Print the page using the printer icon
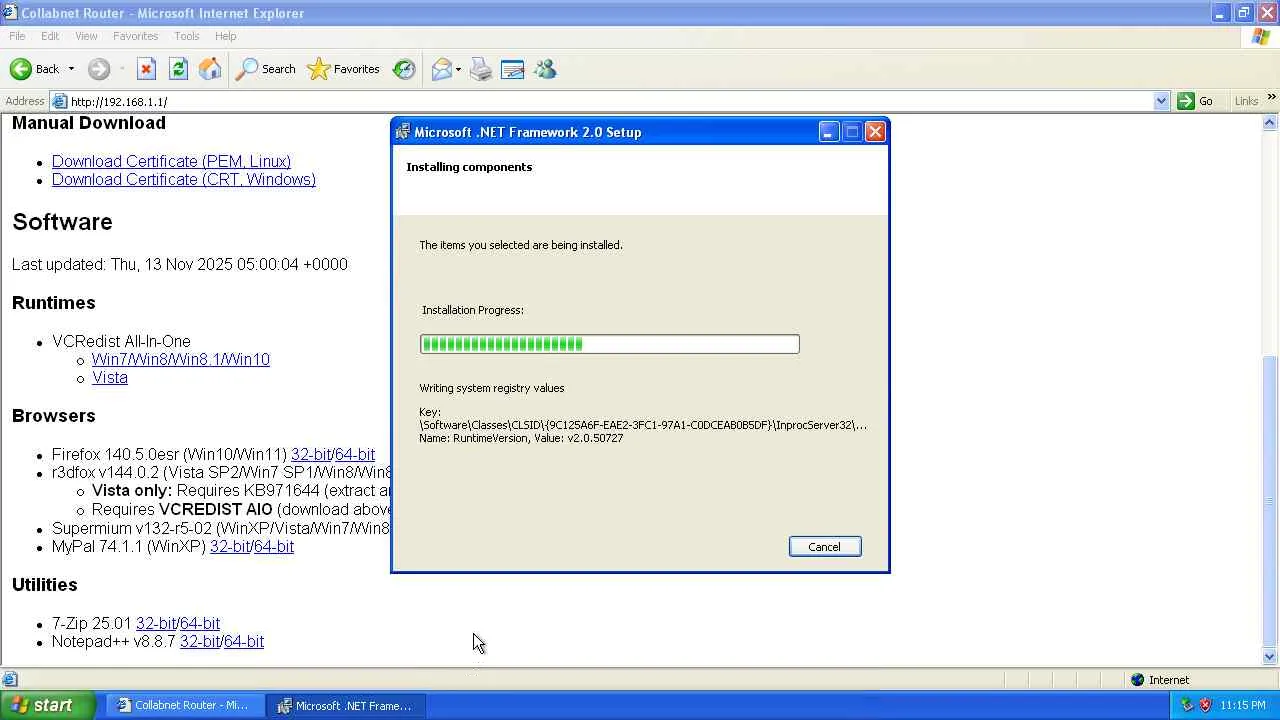1280x720 pixels. pyautogui.click(x=481, y=69)
